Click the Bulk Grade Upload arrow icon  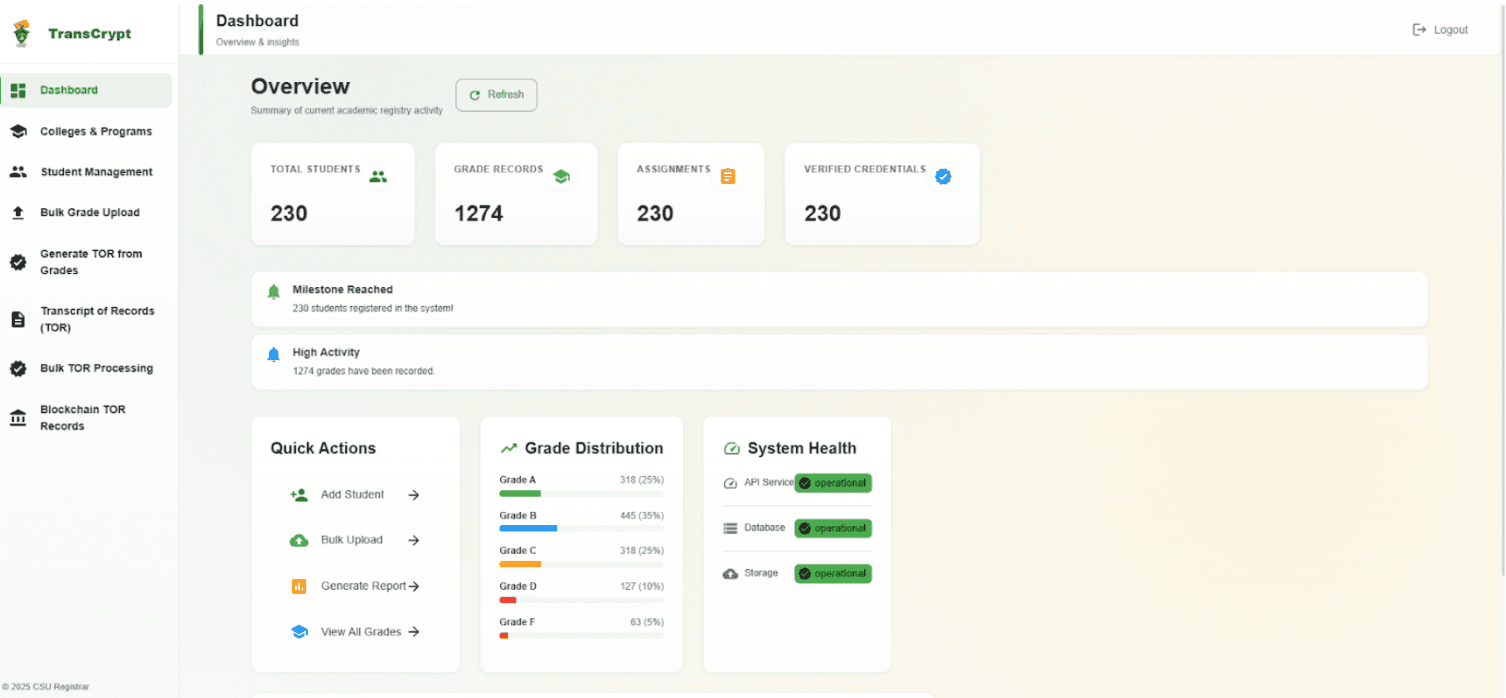pyautogui.click(x=18, y=213)
